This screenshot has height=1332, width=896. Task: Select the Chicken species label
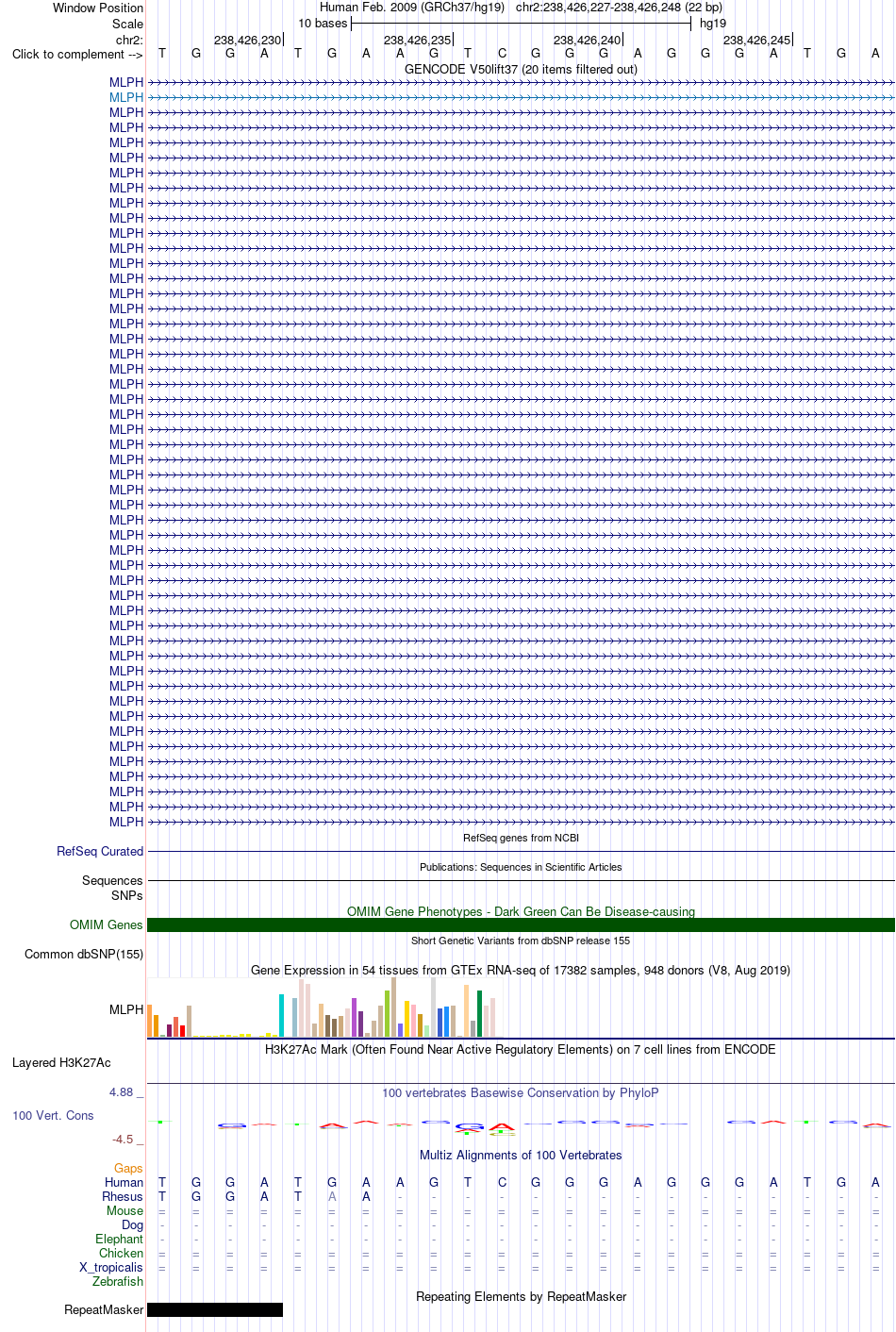121,1253
